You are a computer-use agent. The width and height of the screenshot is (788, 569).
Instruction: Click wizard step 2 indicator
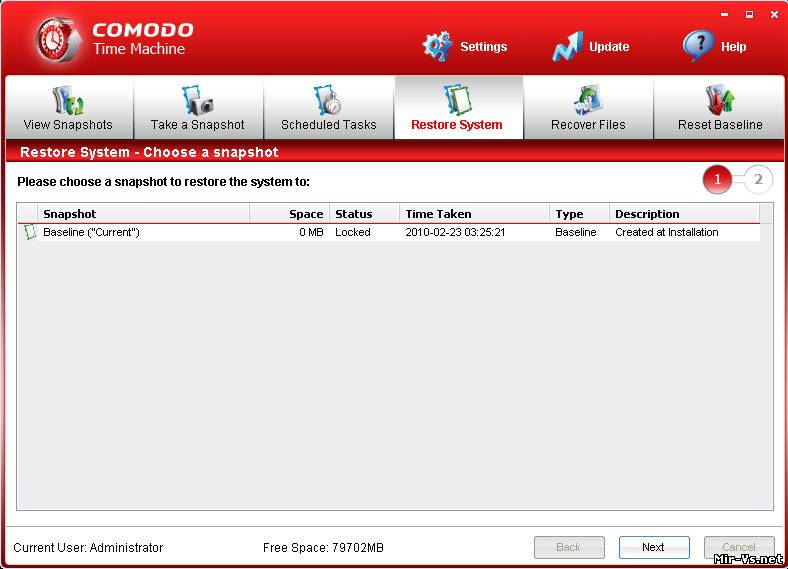[x=758, y=179]
